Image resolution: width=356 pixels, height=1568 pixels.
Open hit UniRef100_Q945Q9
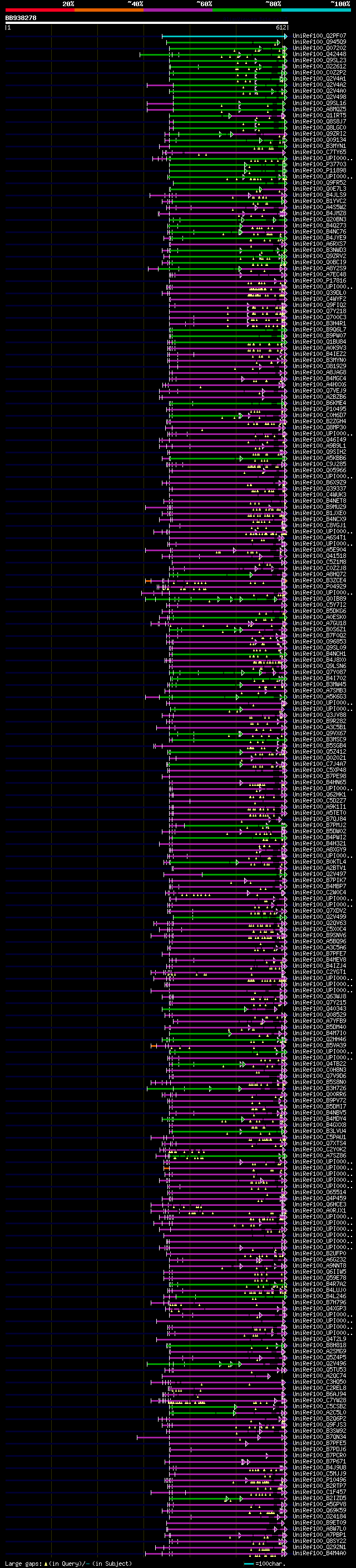[319, 42]
